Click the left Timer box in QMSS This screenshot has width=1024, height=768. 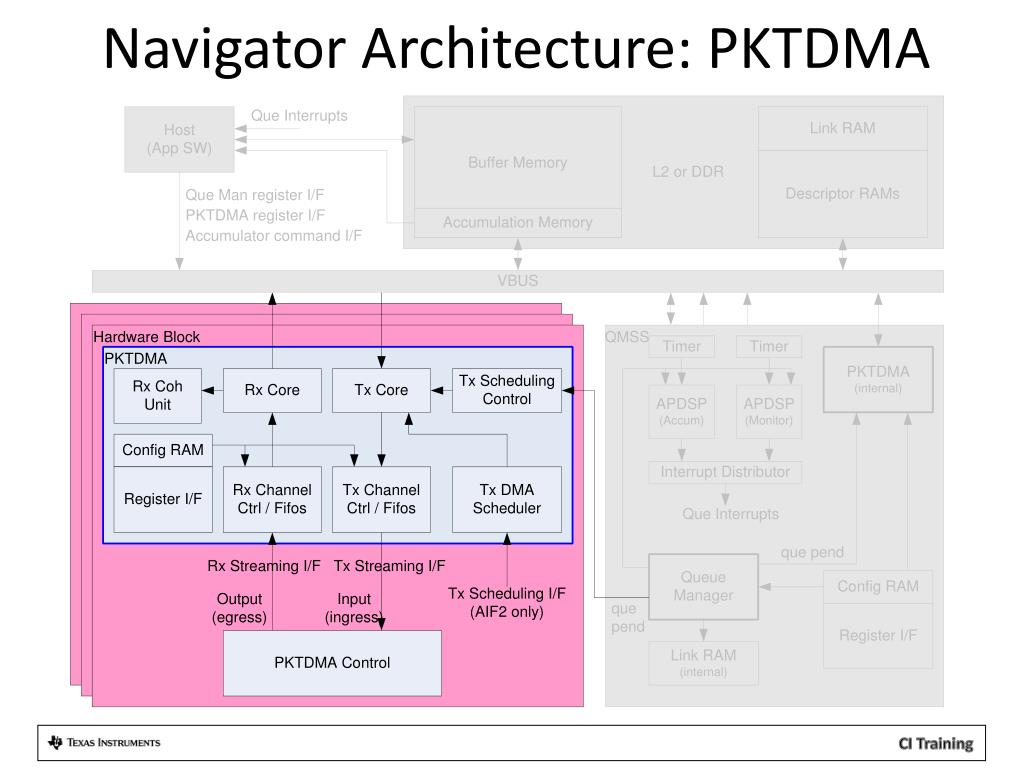tap(681, 346)
